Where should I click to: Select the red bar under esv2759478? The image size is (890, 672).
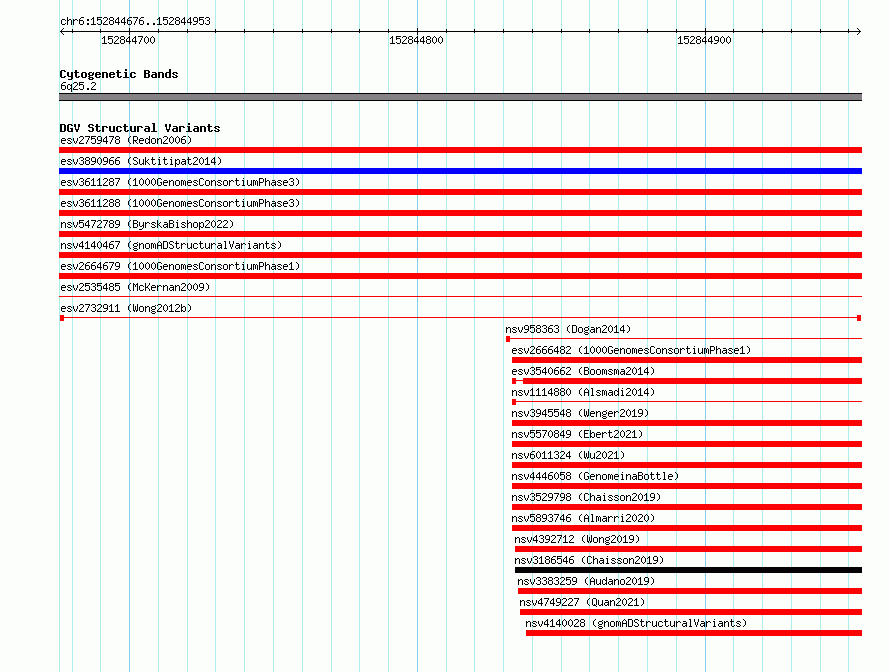[x=460, y=150]
